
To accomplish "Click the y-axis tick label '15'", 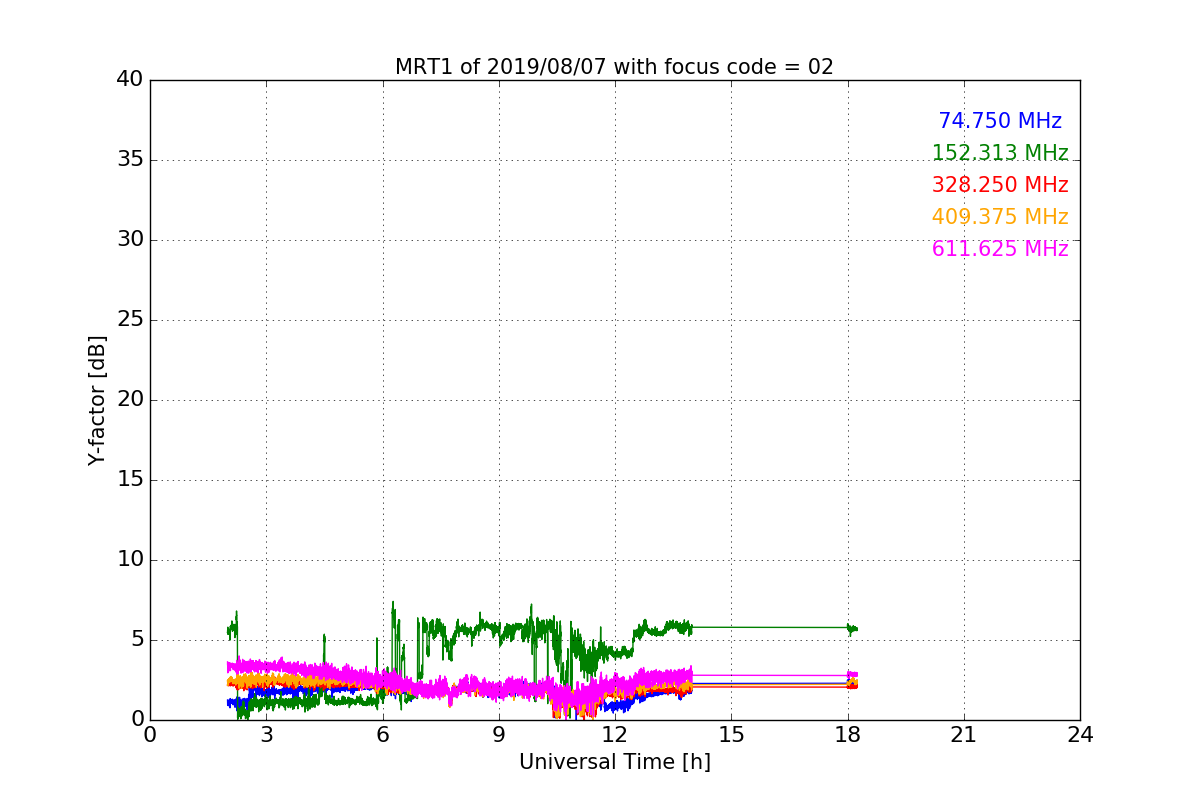I will click(130, 480).
